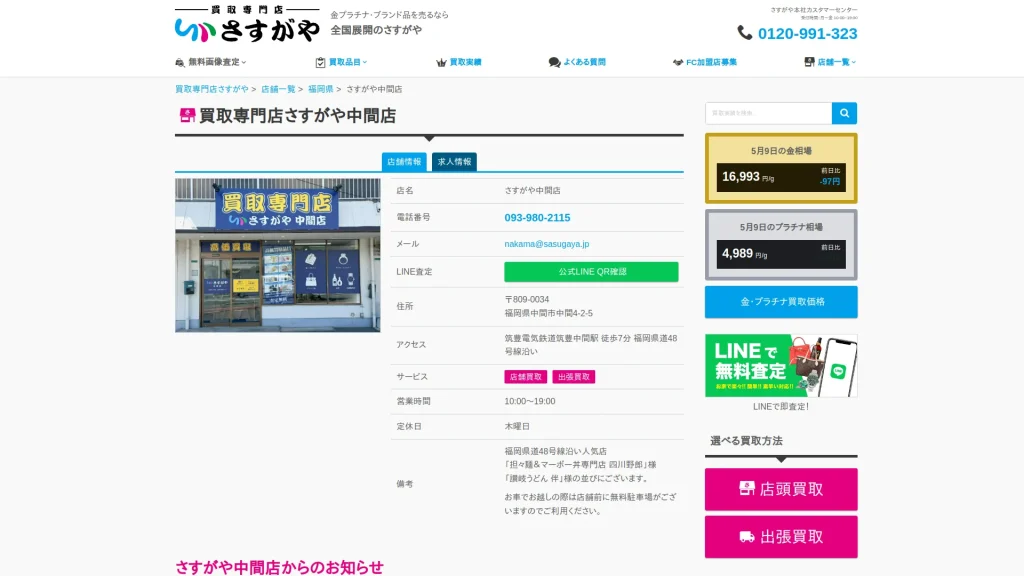Click the 無料画像査定 camera icon
Screen dimensions: 1024x576
point(180,62)
